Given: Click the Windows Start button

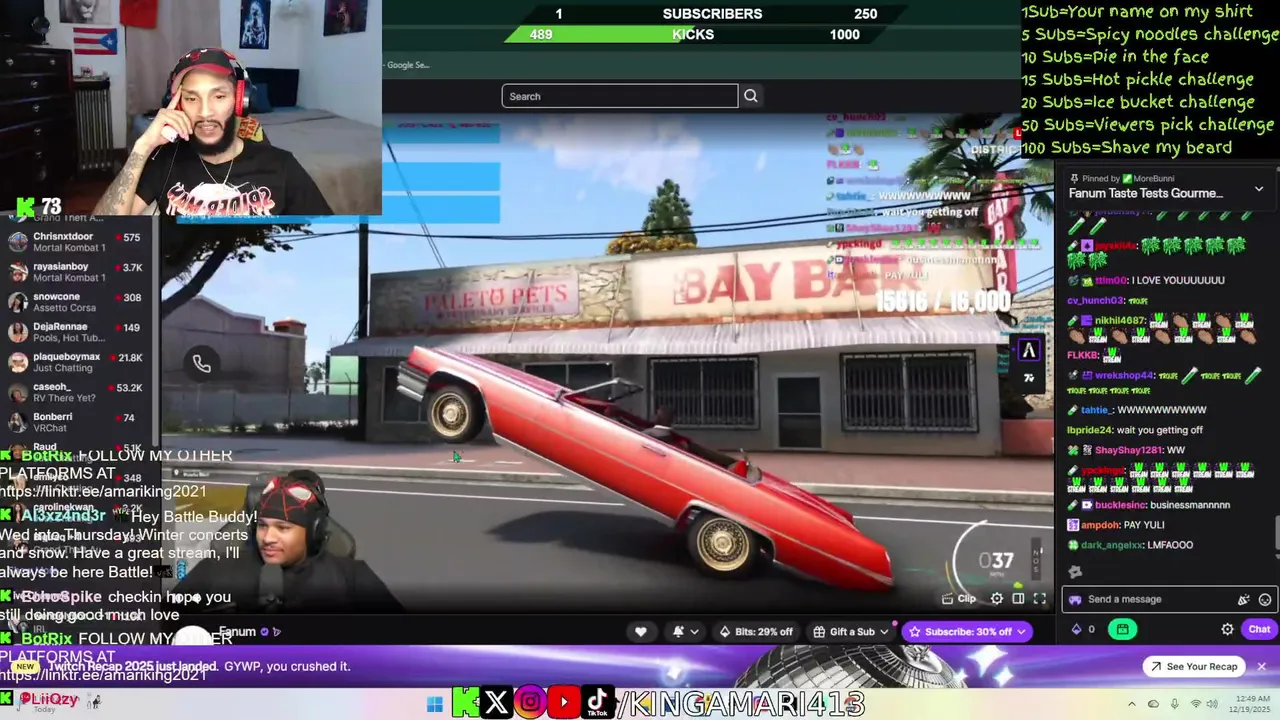Looking at the screenshot, I should (434, 704).
